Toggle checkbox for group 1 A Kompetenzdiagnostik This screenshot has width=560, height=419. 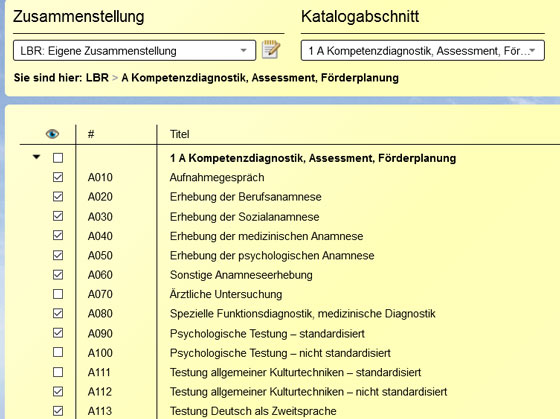58,158
